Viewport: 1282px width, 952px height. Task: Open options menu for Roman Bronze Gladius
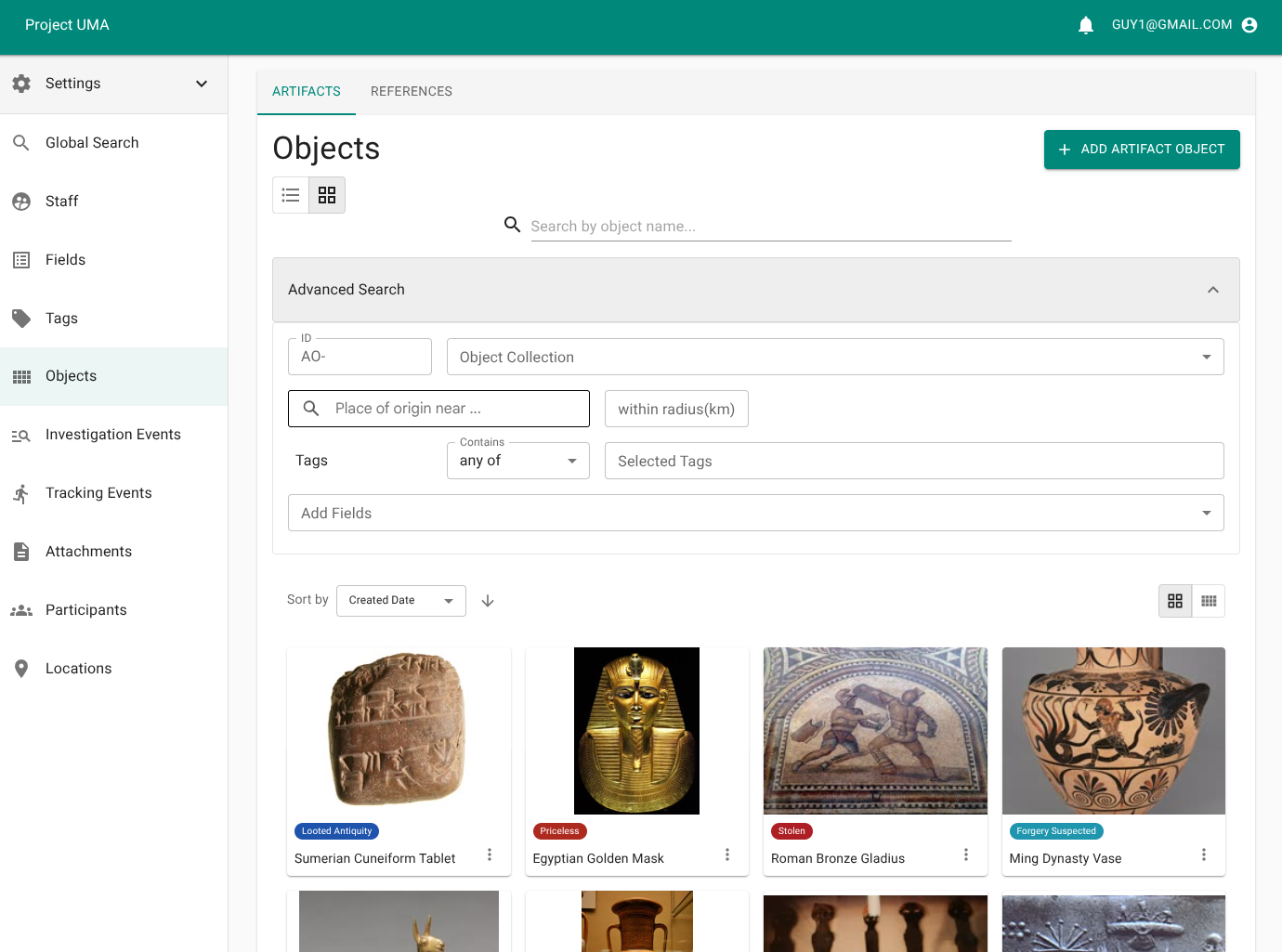tap(966, 854)
